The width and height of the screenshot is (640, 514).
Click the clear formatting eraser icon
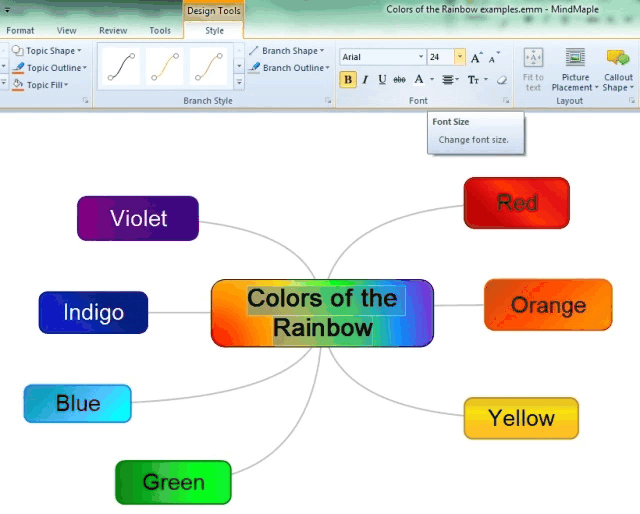coord(501,79)
